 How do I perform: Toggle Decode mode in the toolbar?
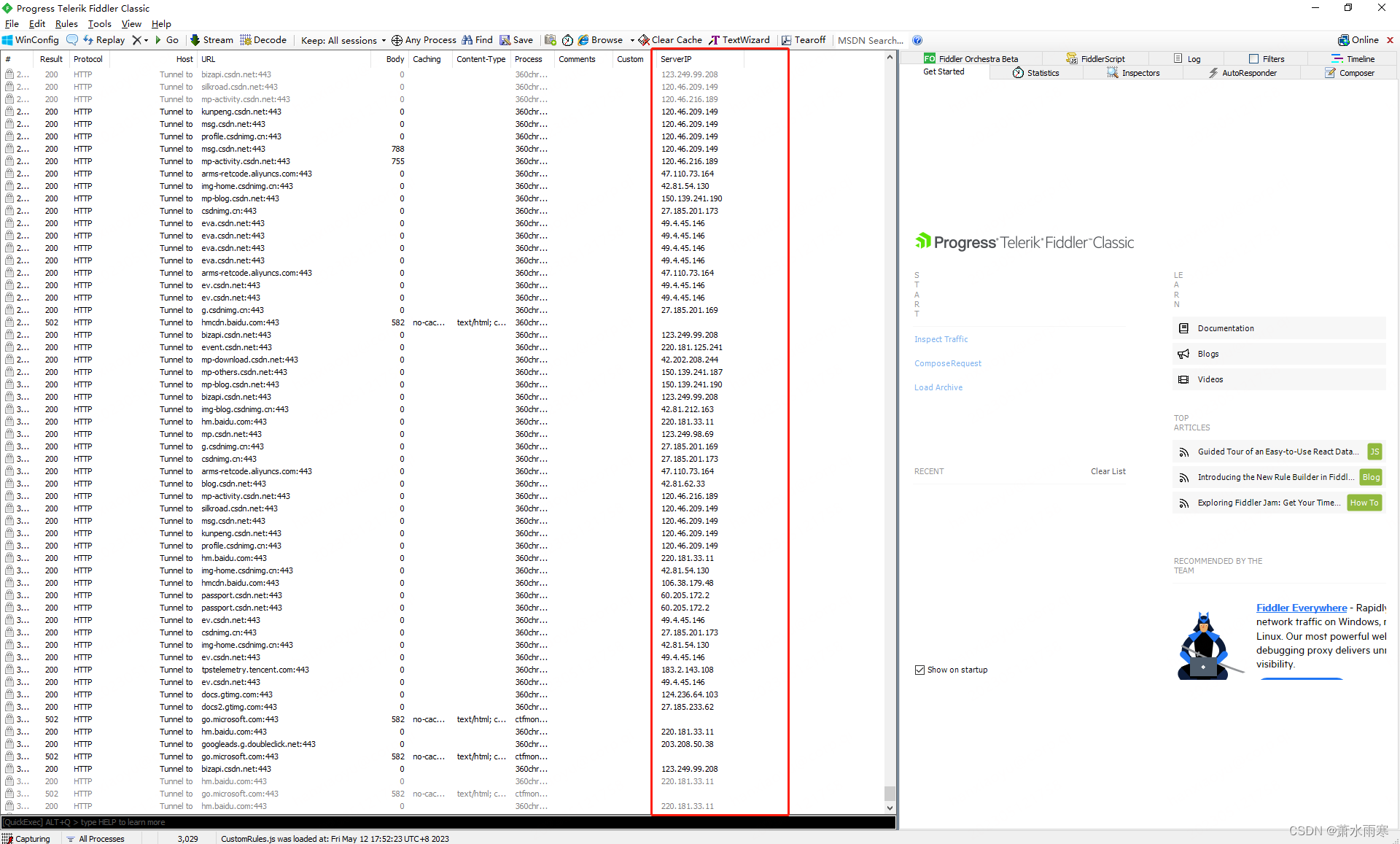pyautogui.click(x=263, y=40)
